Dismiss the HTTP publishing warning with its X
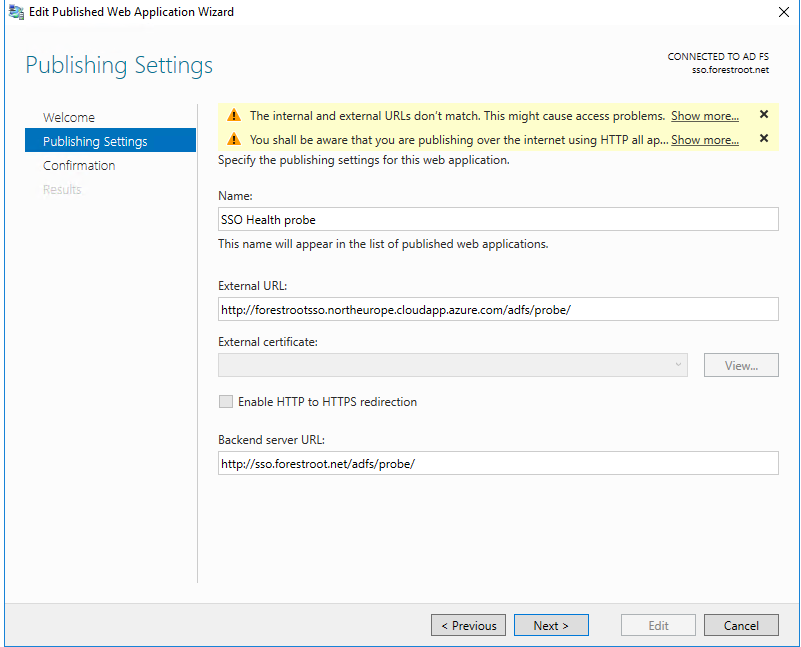 [764, 138]
